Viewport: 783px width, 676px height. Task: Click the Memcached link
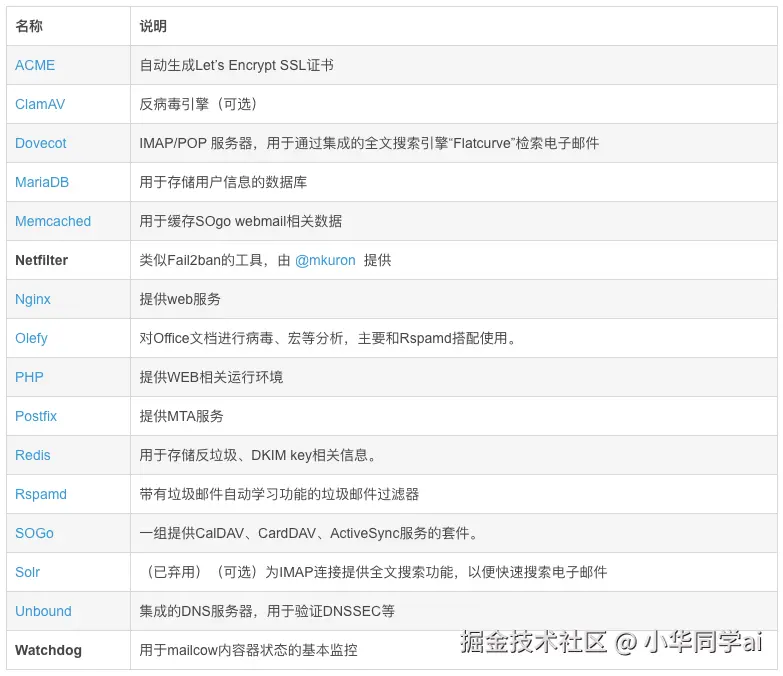point(53,221)
